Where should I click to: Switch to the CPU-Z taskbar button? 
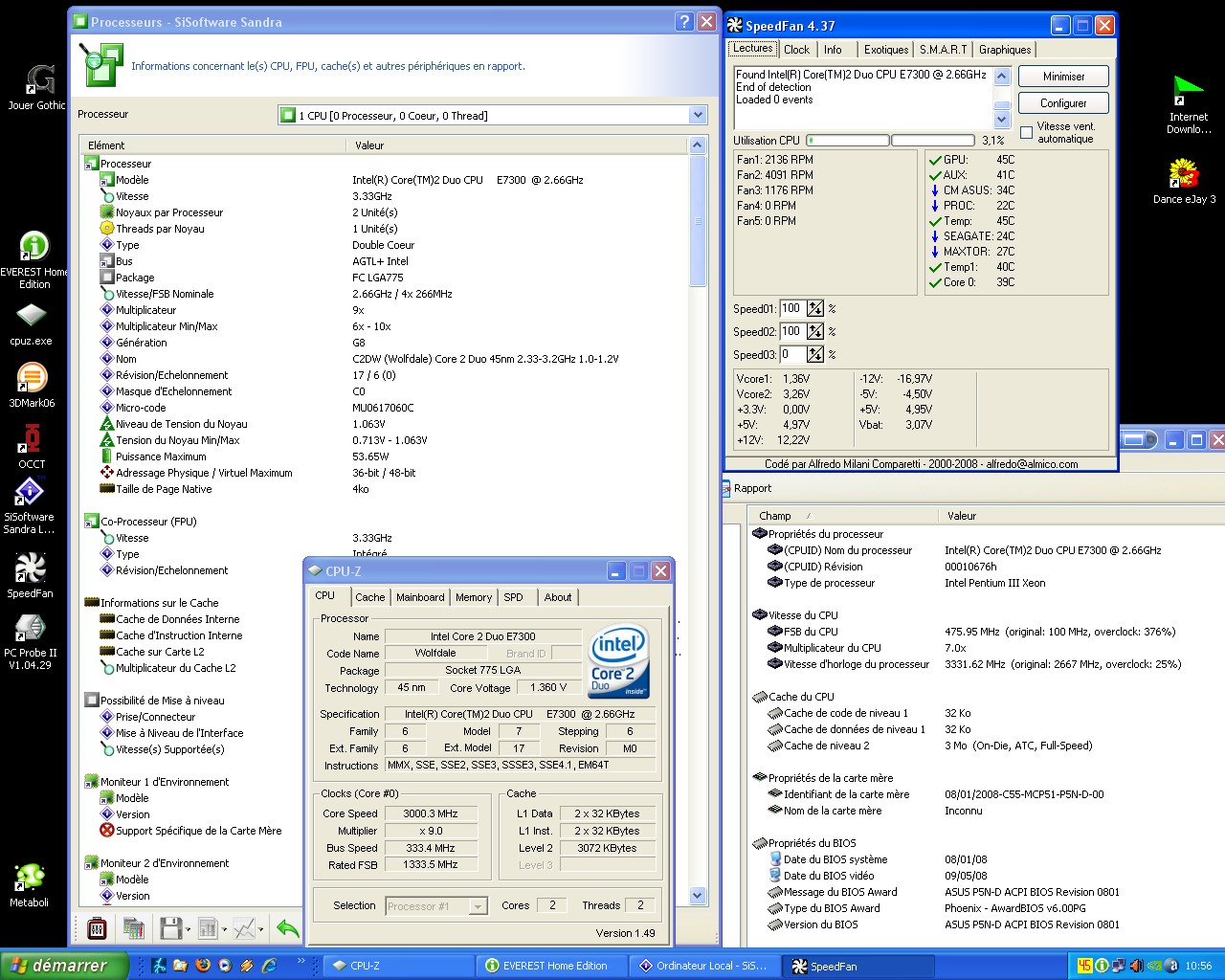click(399, 966)
